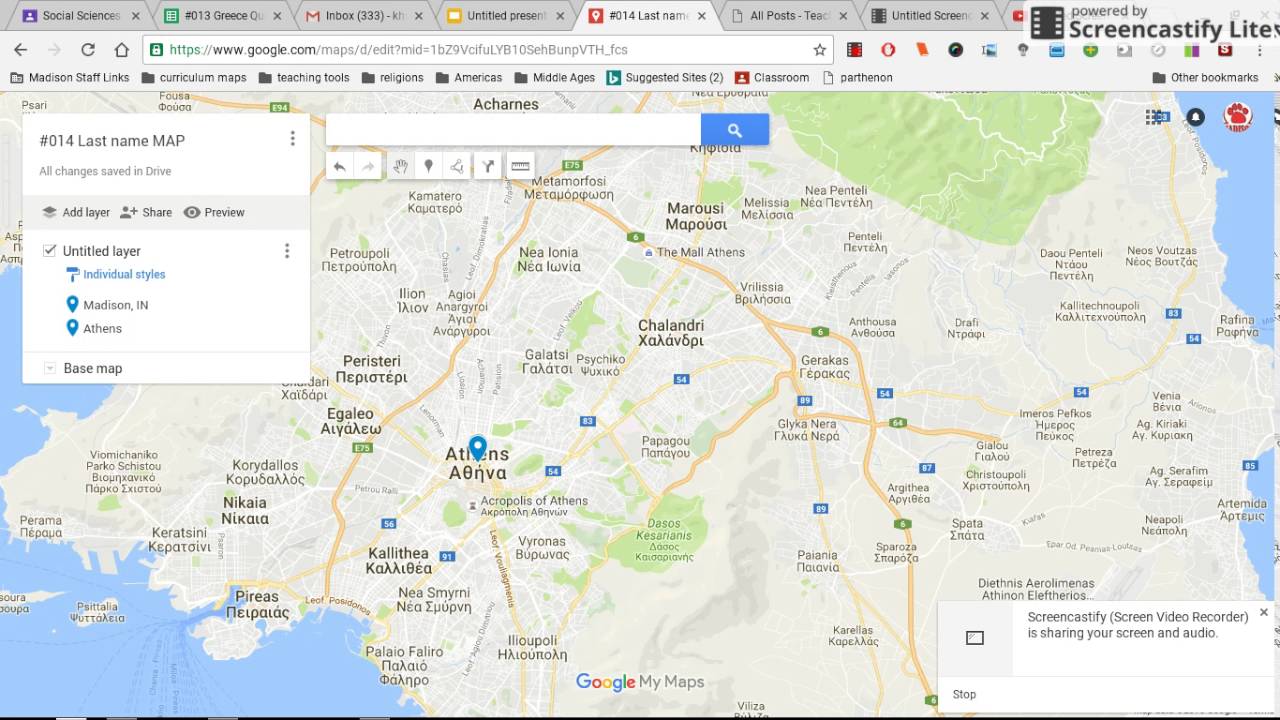The width and height of the screenshot is (1280, 720).
Task: Click the browser back arrow
Action: pos(20,49)
